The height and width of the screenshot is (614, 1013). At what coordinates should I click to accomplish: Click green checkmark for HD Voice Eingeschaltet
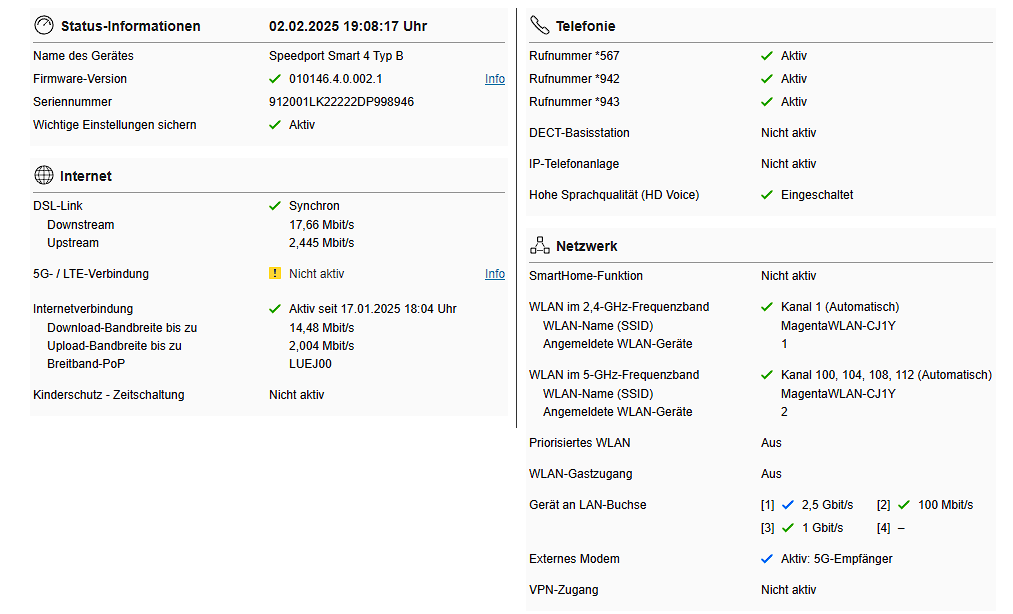[767, 195]
